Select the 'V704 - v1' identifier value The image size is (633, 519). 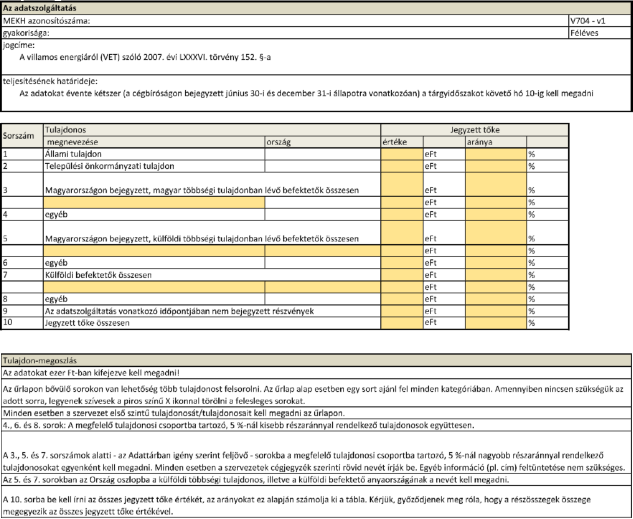click(587, 21)
